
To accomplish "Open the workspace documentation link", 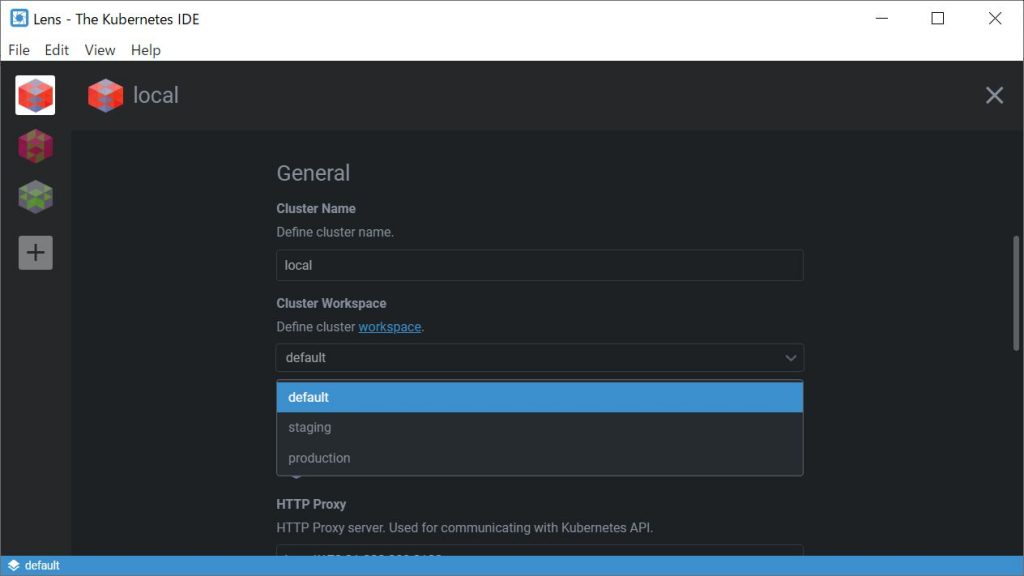I will tap(390, 327).
